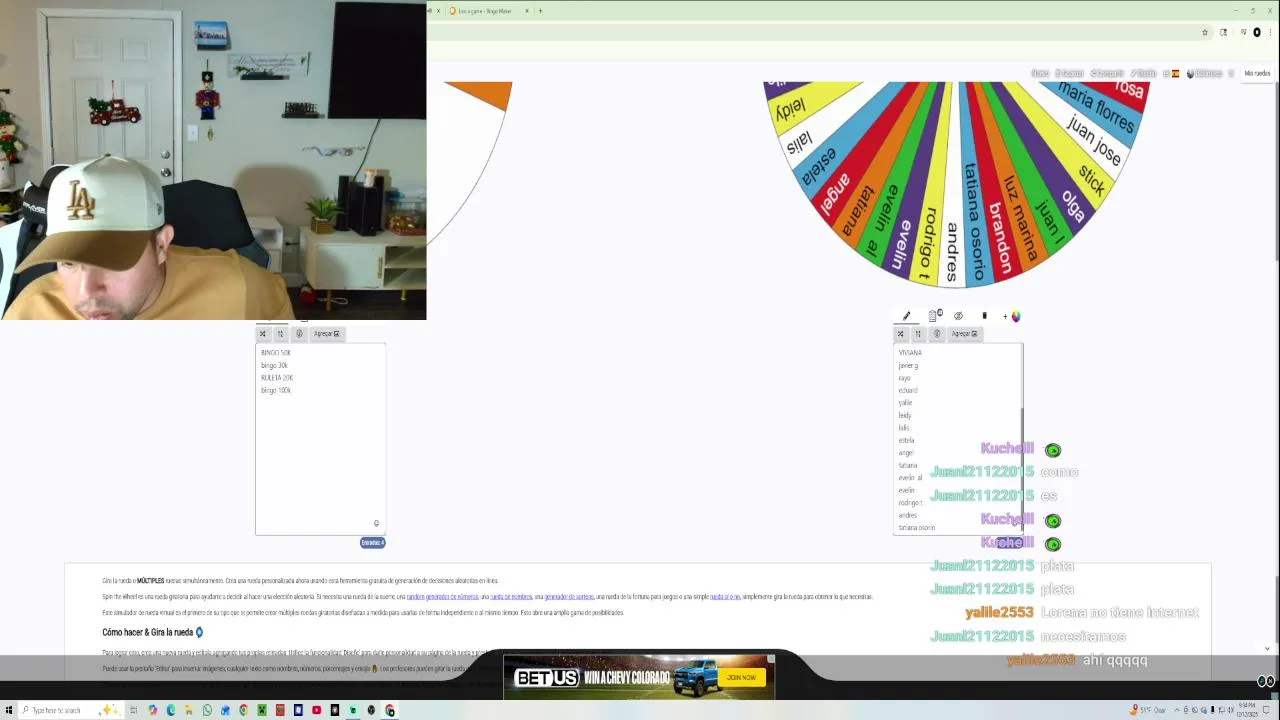This screenshot has height=720, width=1280.
Task: Open the Windows Start menu
Action: pos(9,710)
